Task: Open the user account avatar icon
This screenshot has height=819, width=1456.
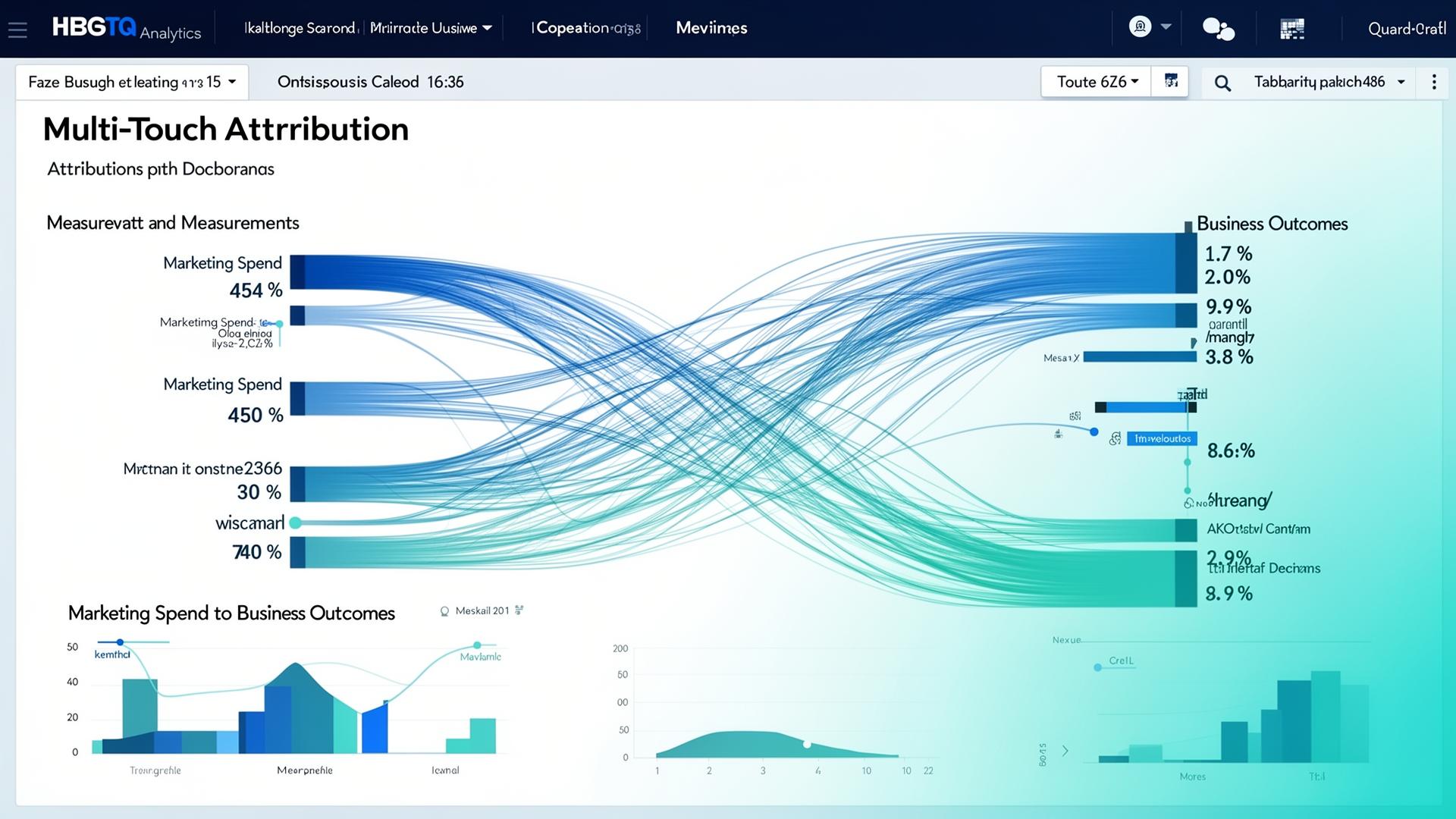Action: point(1140,27)
